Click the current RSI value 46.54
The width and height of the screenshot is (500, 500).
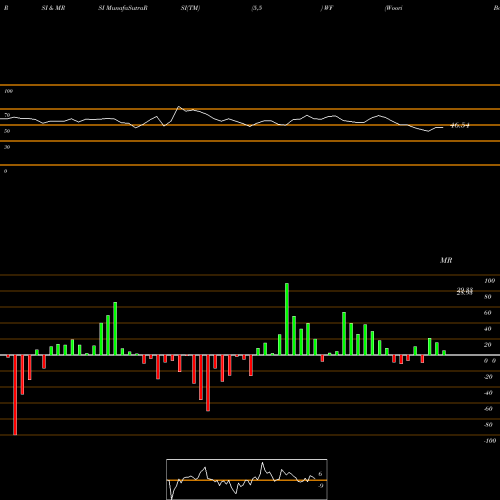[x=460, y=126]
